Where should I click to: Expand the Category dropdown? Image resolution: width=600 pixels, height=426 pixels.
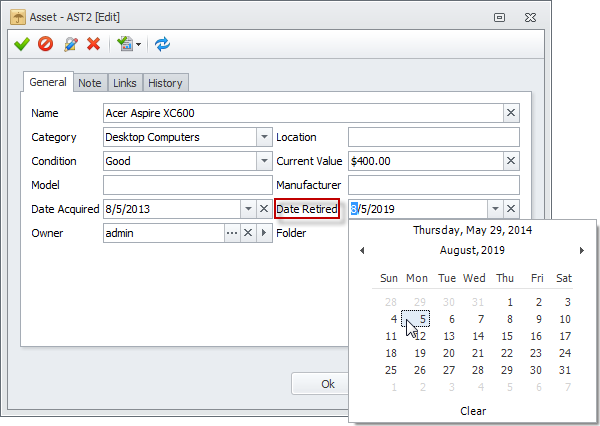pyautogui.click(x=264, y=137)
